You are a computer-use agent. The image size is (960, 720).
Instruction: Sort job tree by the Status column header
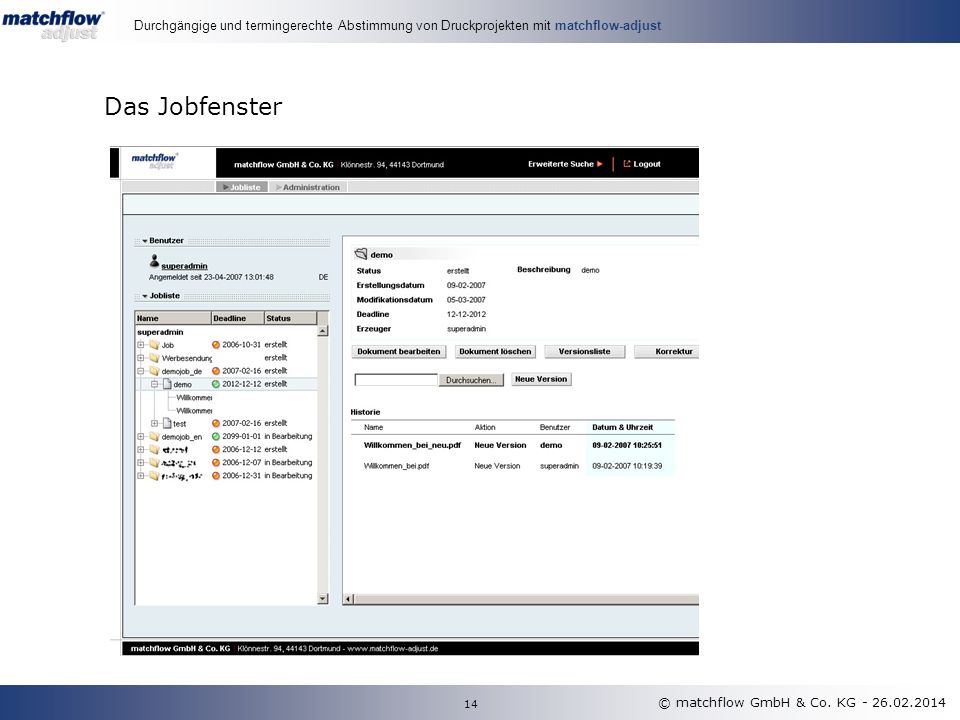(x=291, y=318)
